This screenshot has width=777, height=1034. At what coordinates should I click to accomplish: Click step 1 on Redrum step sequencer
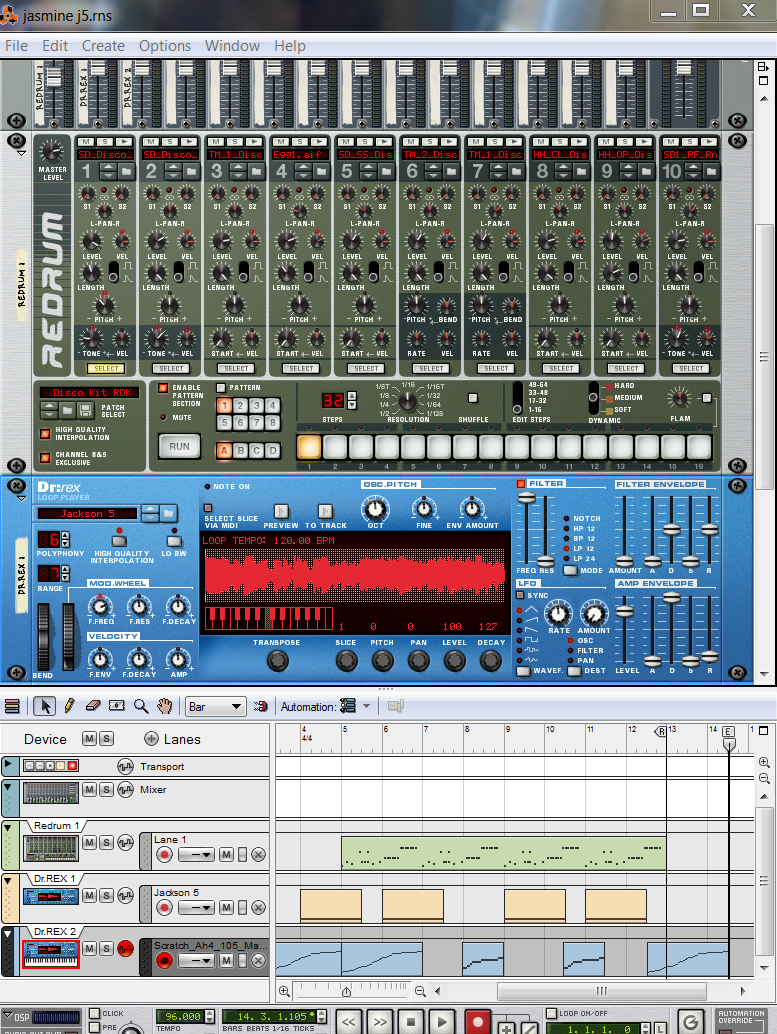(x=309, y=446)
